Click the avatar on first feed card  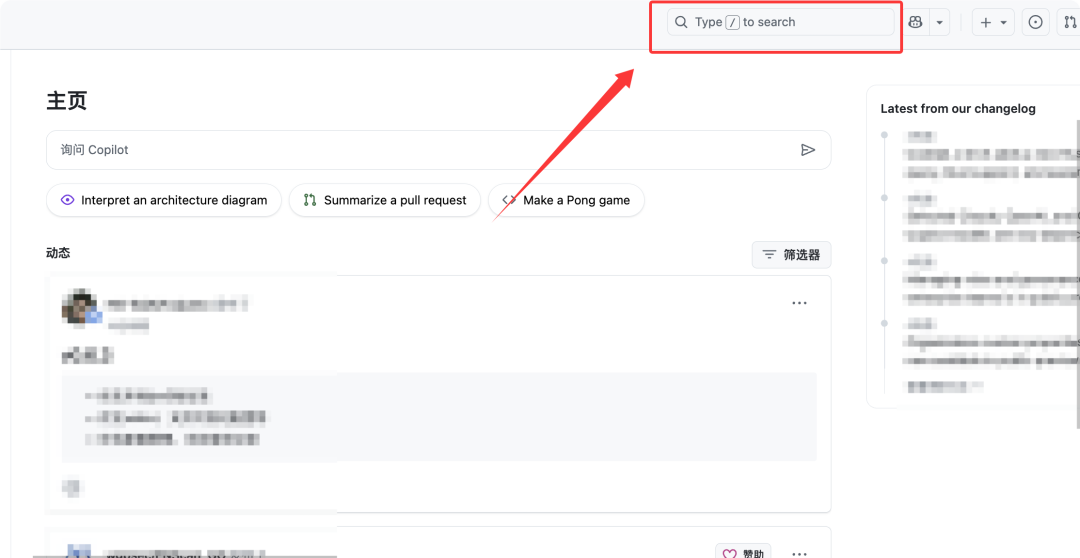click(x=81, y=307)
